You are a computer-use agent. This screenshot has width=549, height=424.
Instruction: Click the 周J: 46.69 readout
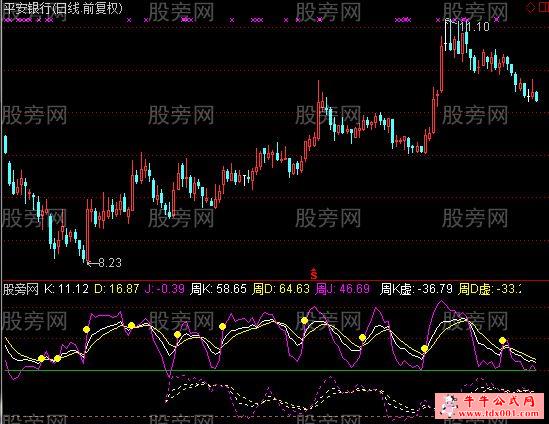342,290
